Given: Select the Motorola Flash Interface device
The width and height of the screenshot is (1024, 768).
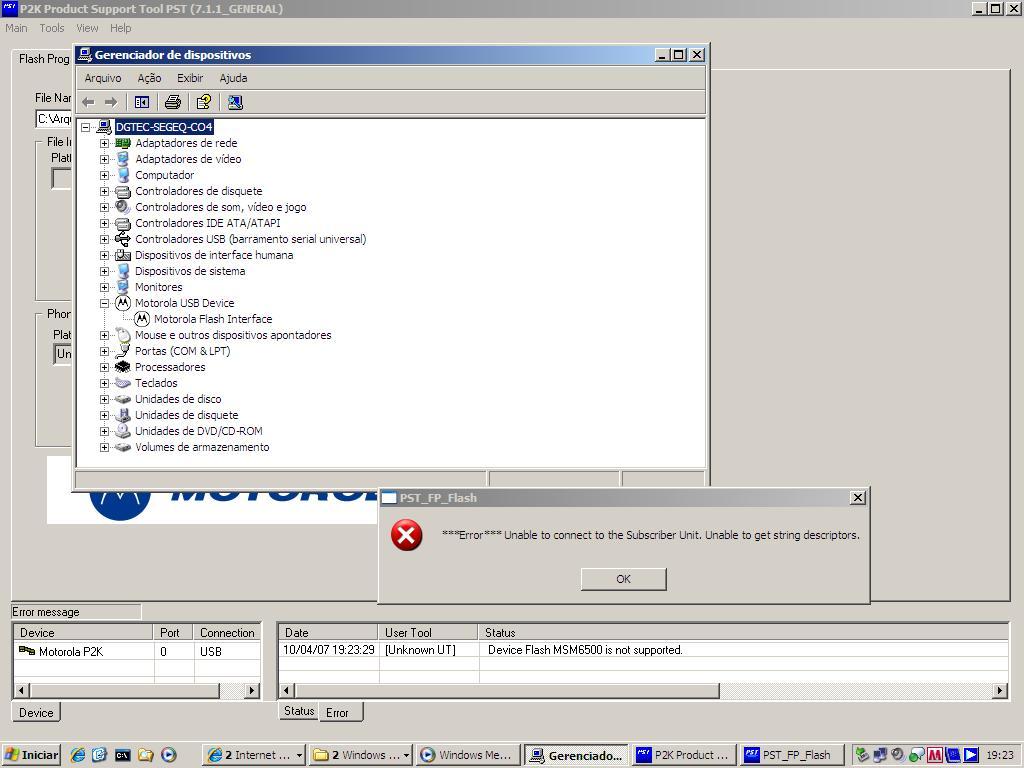Looking at the screenshot, I should click(x=213, y=319).
